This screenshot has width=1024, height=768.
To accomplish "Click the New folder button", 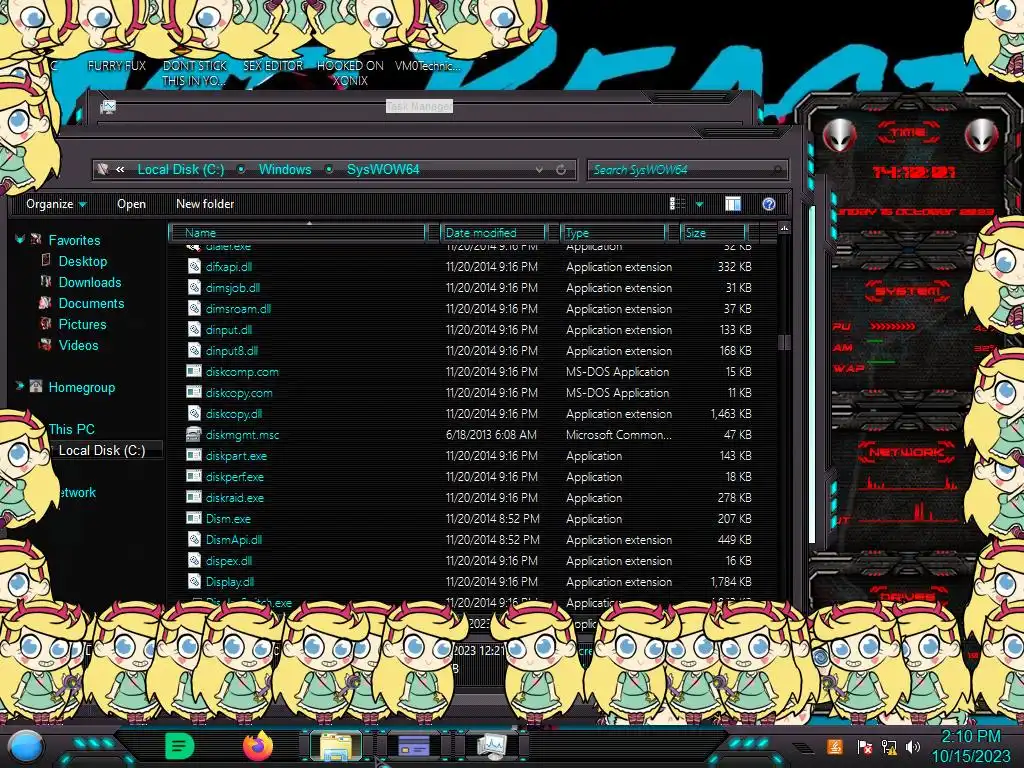I will (x=205, y=204).
